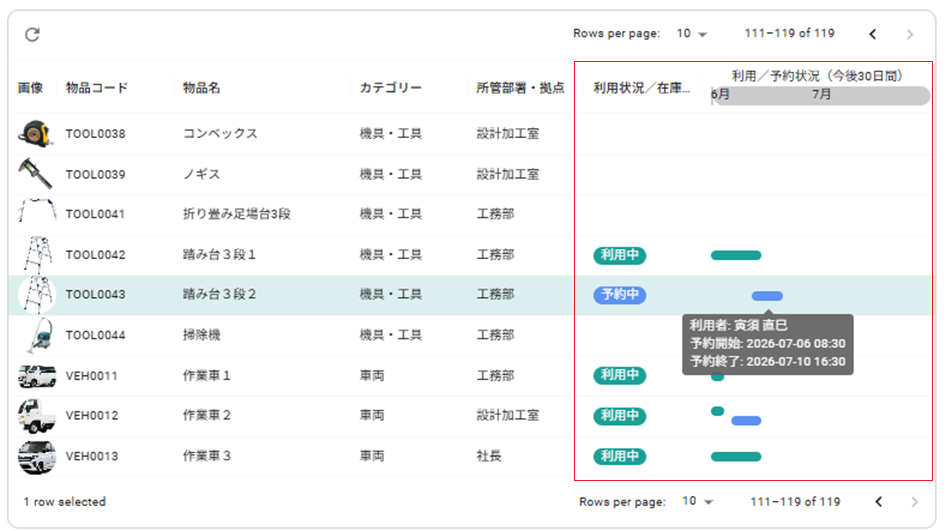Go to next page using bottom chevron
The image size is (946, 531).
coord(915,501)
